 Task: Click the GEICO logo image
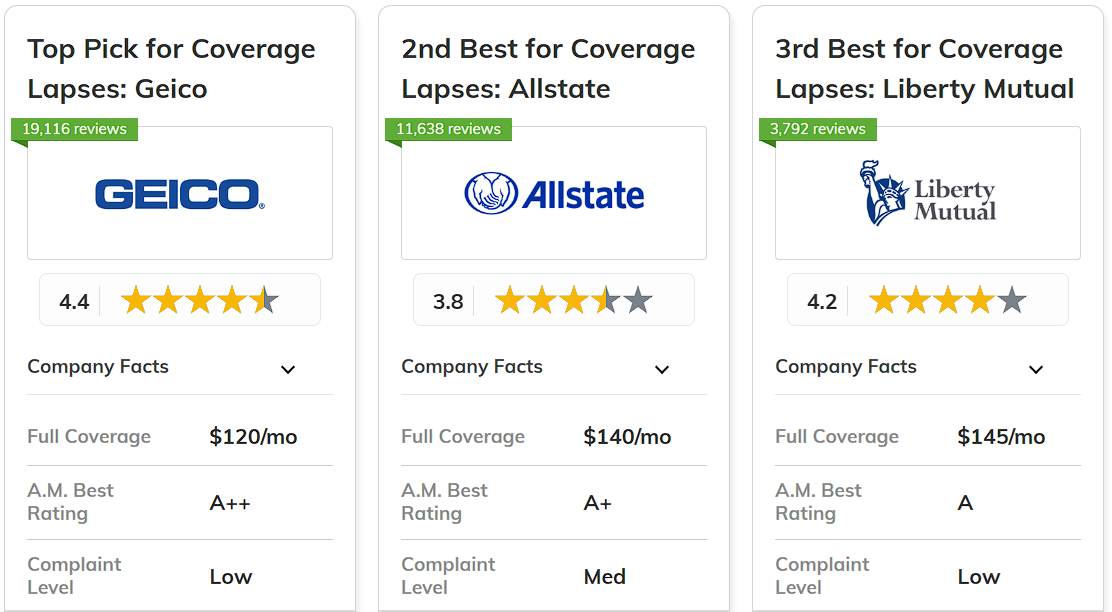click(180, 194)
